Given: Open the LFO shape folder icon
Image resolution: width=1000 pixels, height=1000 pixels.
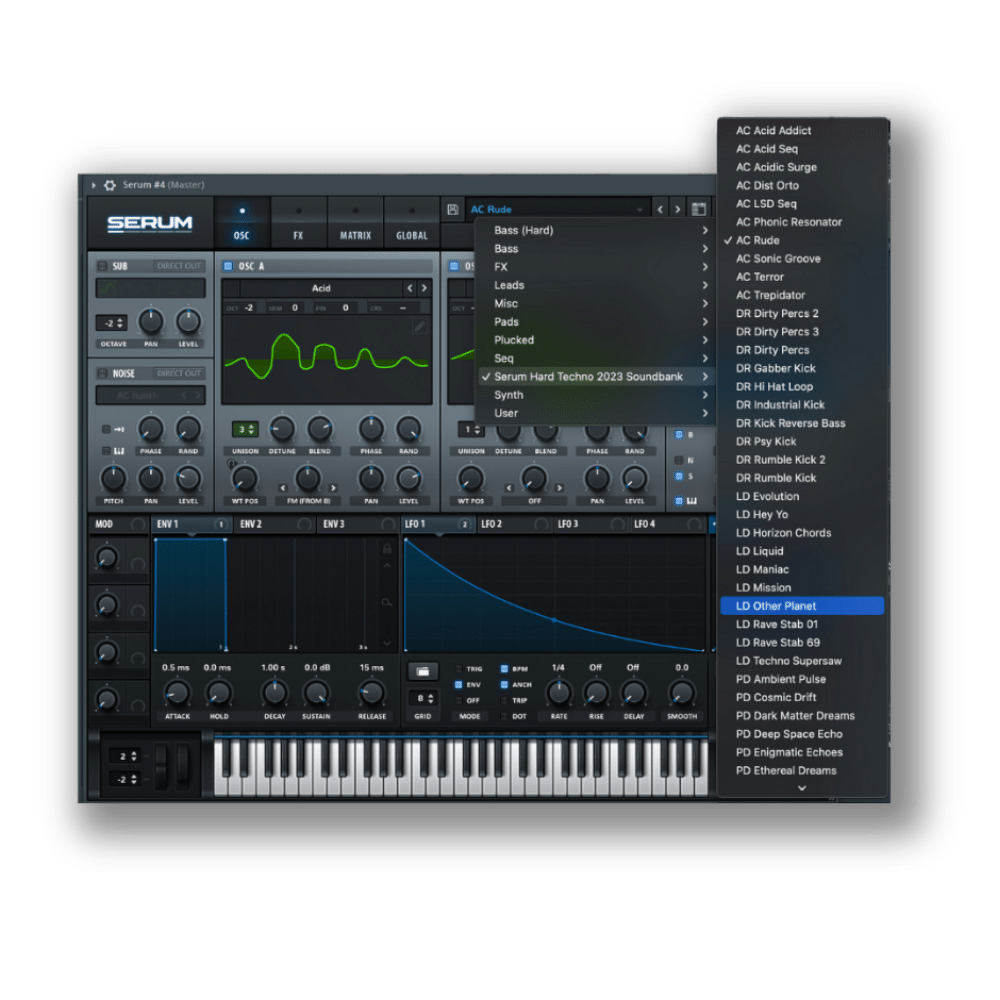Looking at the screenshot, I should click(422, 671).
